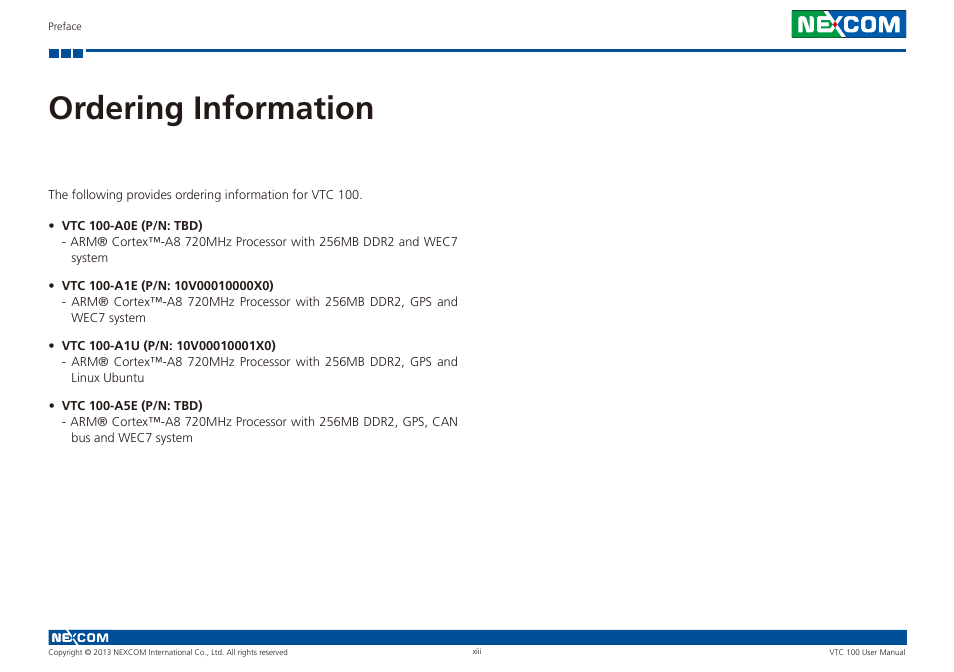The width and height of the screenshot is (954, 672).
Task: Click the small NEXCOM logo in the footer
Action: pos(79,637)
